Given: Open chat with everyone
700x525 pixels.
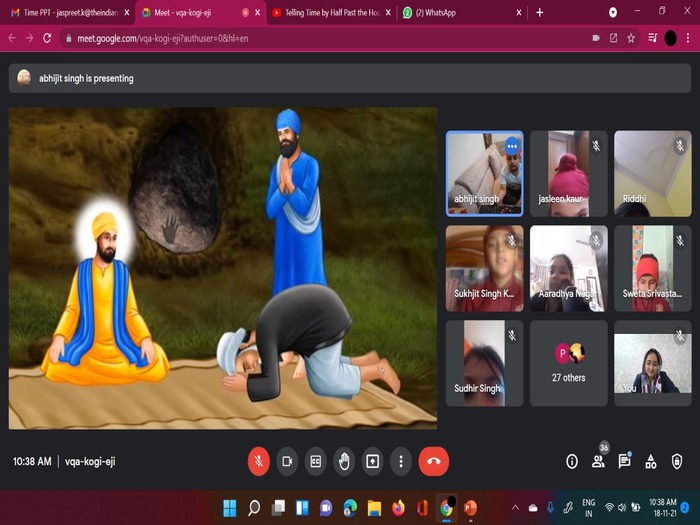Looking at the screenshot, I should point(624,461).
